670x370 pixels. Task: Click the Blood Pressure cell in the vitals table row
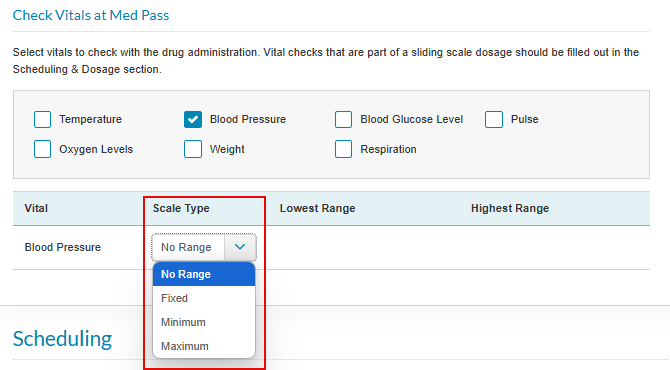point(63,247)
